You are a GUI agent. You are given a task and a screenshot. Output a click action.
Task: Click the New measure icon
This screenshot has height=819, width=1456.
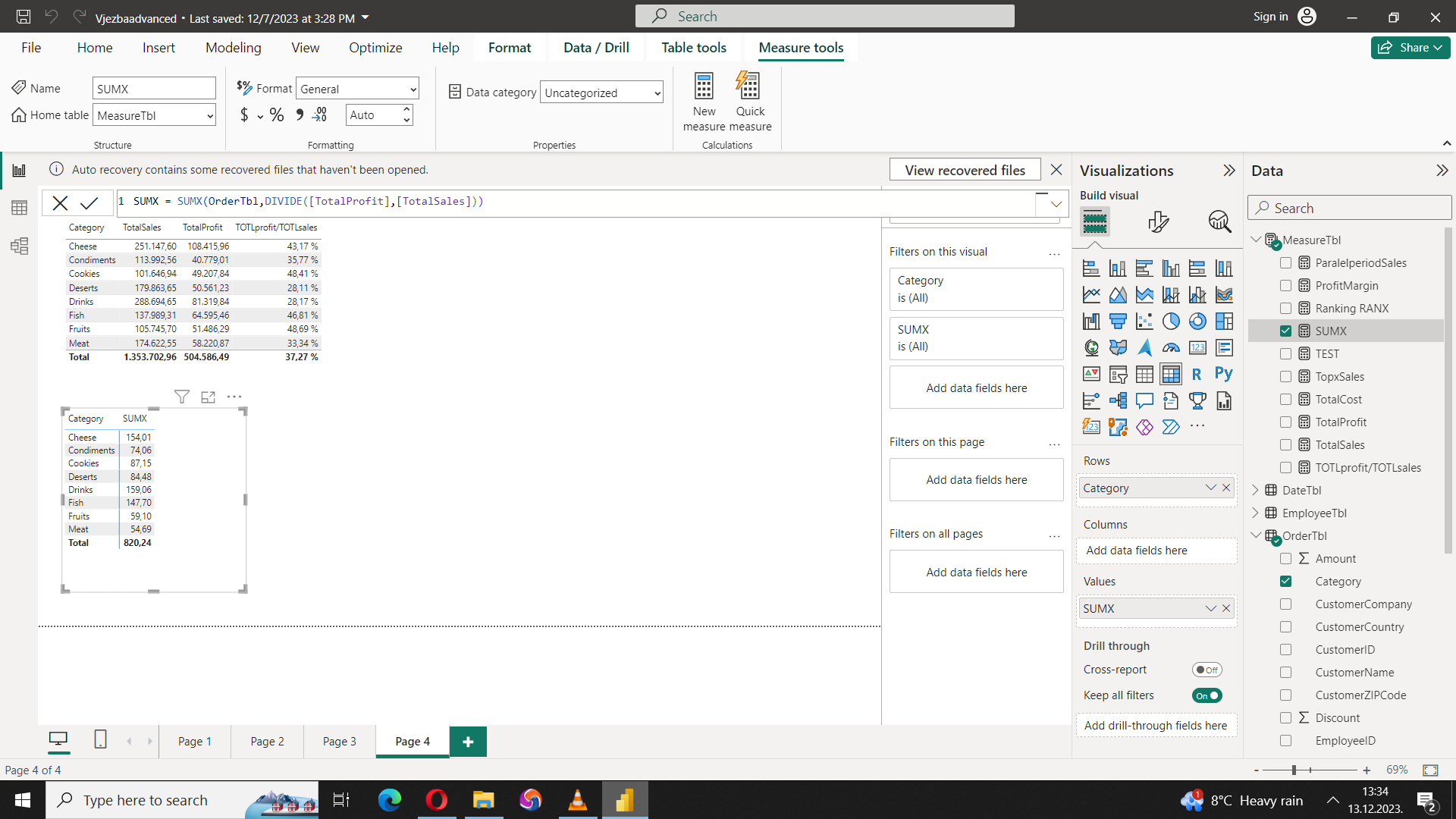704,86
